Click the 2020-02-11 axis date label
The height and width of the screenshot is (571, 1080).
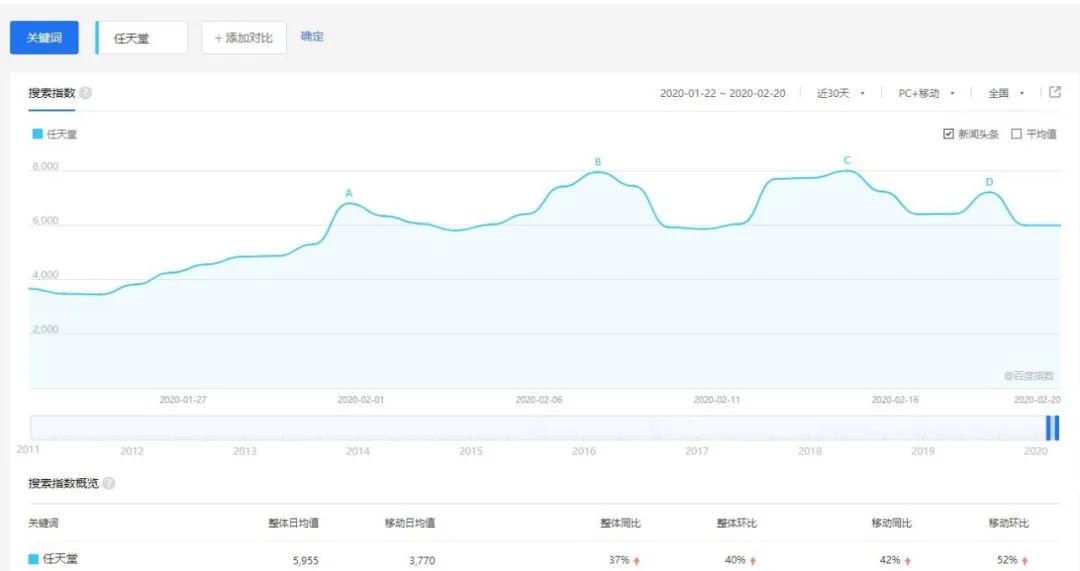[x=717, y=399]
